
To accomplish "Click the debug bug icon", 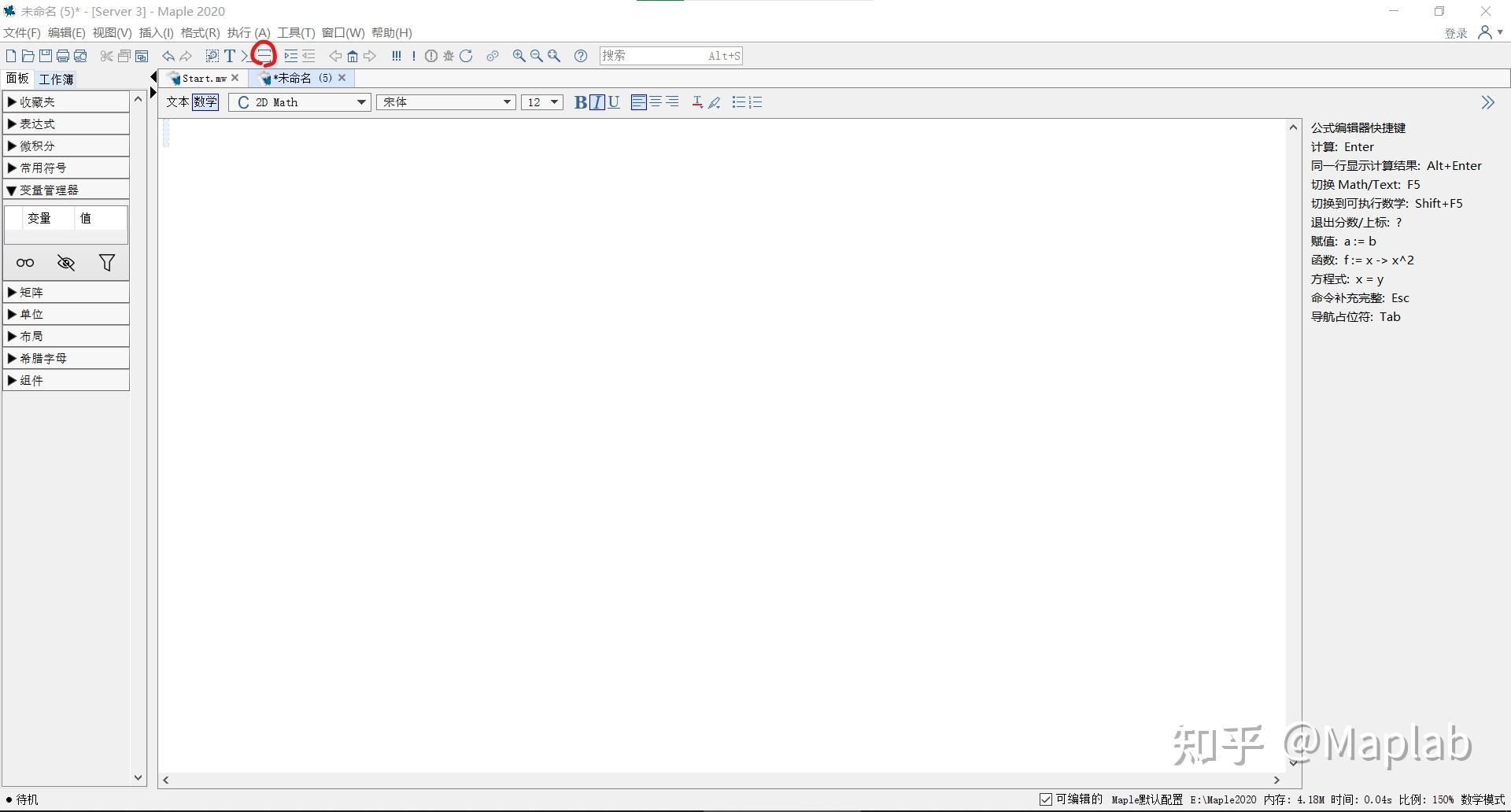I will point(449,56).
